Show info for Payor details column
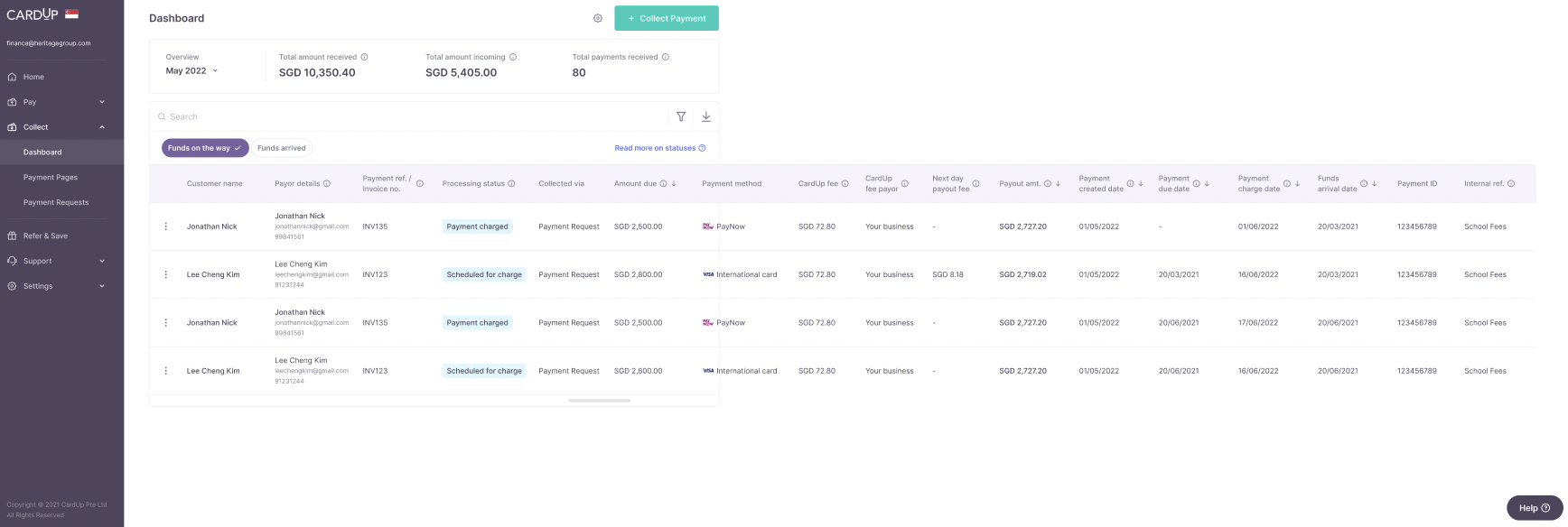The height and width of the screenshot is (527, 1568). [x=327, y=183]
